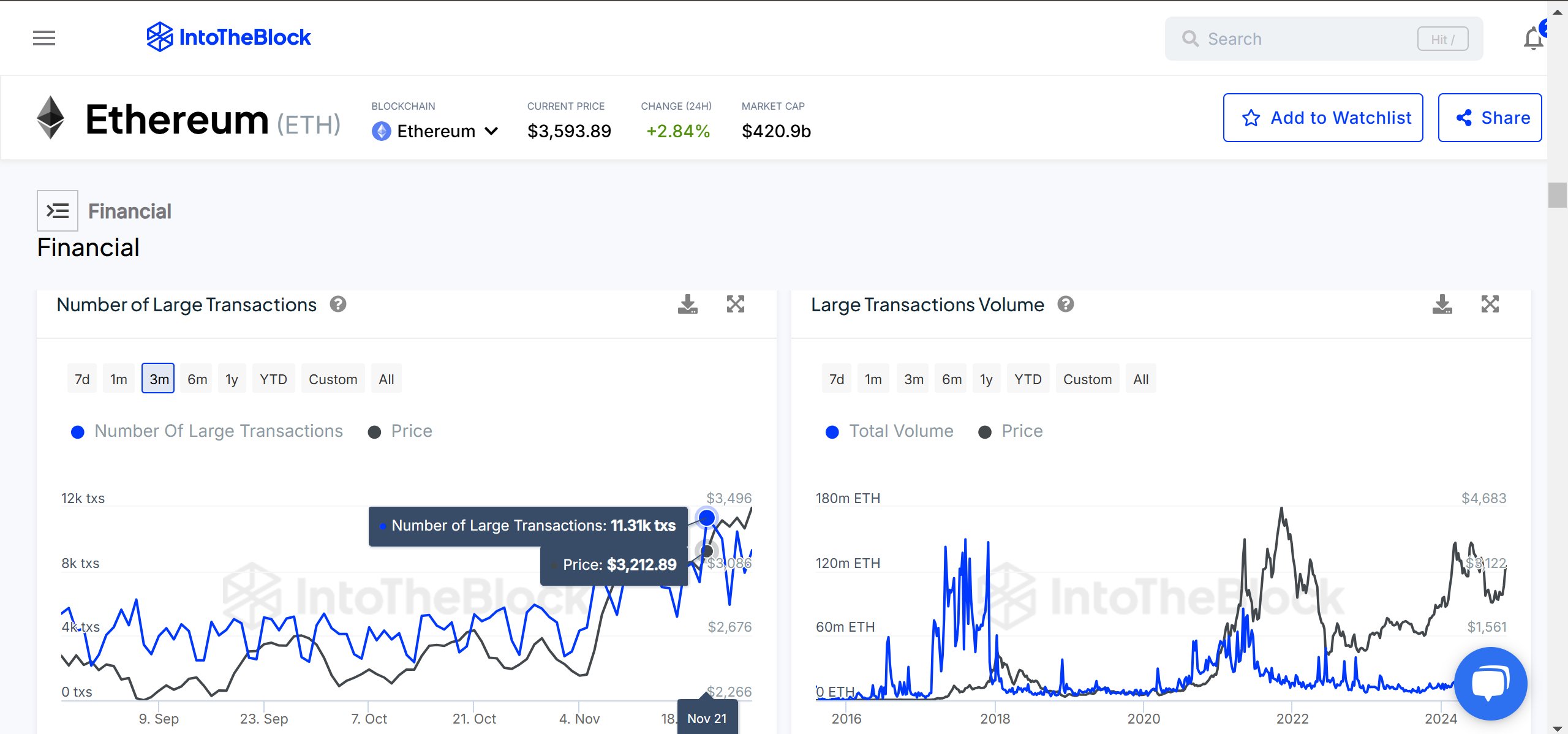Click the IntoTheBlock logo
1568x734 pixels.
pos(228,37)
